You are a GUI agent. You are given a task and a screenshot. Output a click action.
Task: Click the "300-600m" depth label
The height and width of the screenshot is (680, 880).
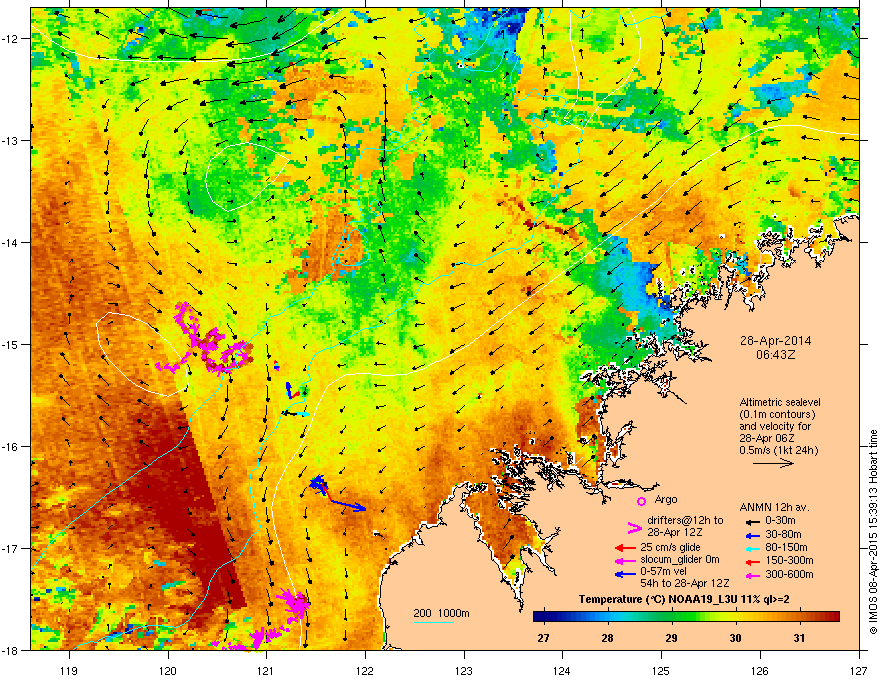(789, 575)
